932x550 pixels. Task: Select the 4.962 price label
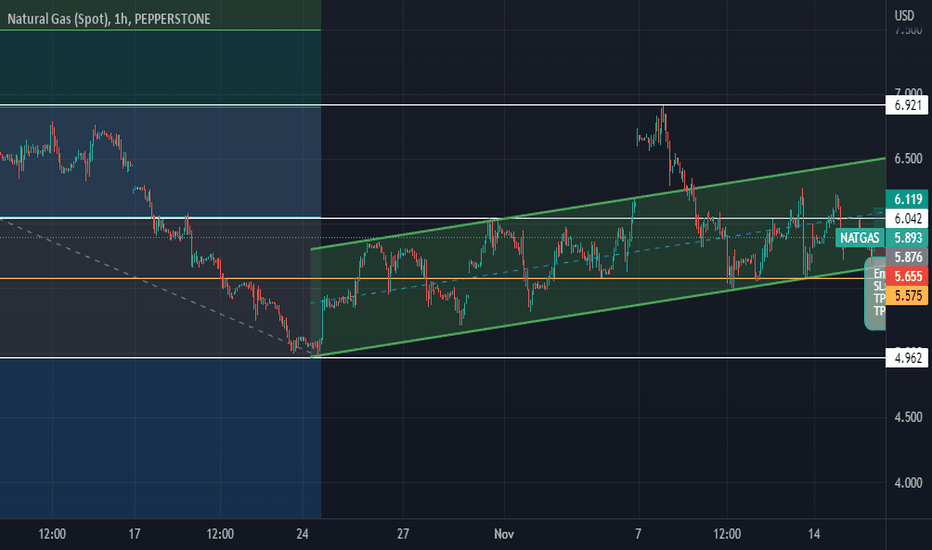tap(906, 358)
